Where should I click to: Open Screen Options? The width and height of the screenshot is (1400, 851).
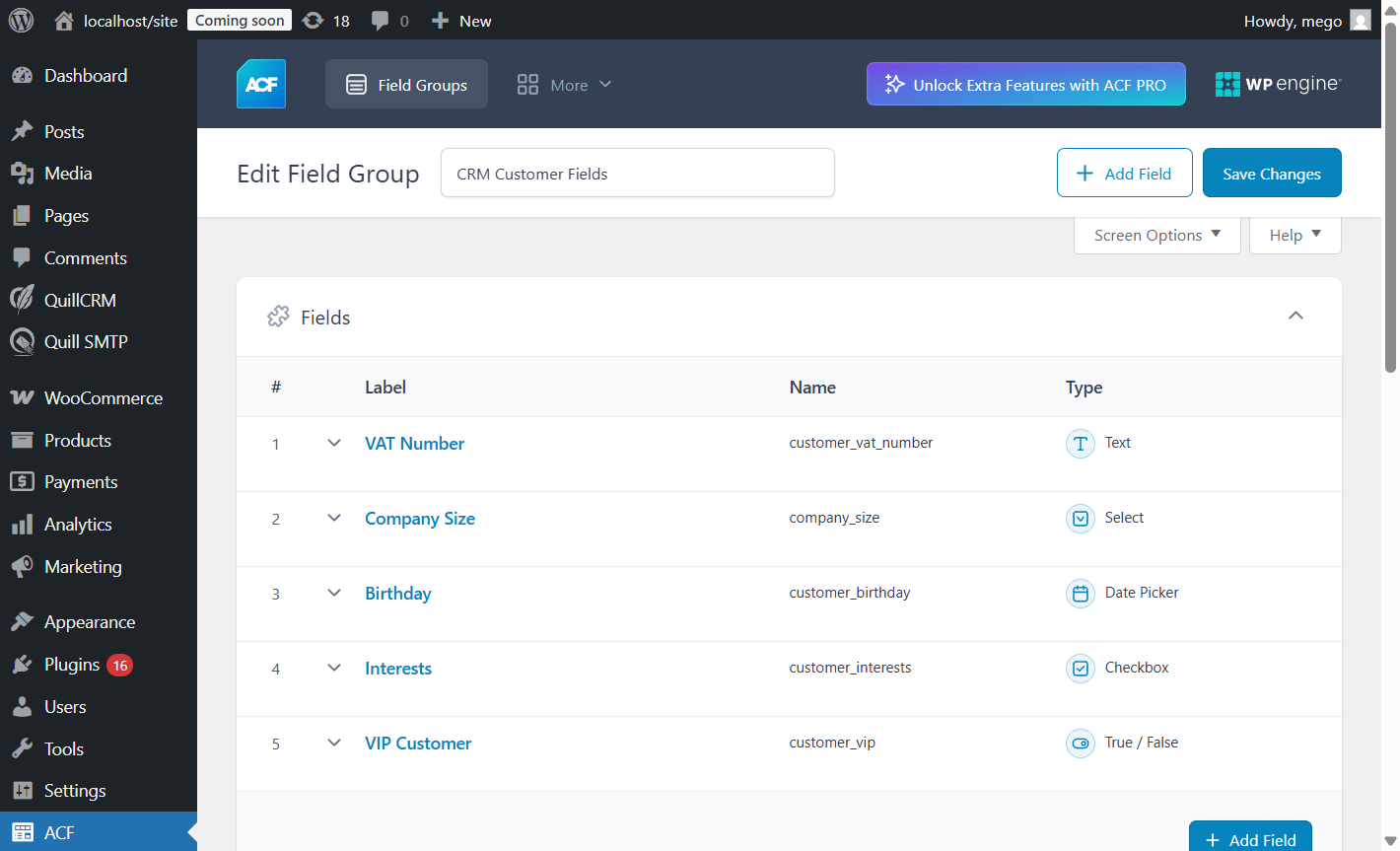pos(1155,235)
